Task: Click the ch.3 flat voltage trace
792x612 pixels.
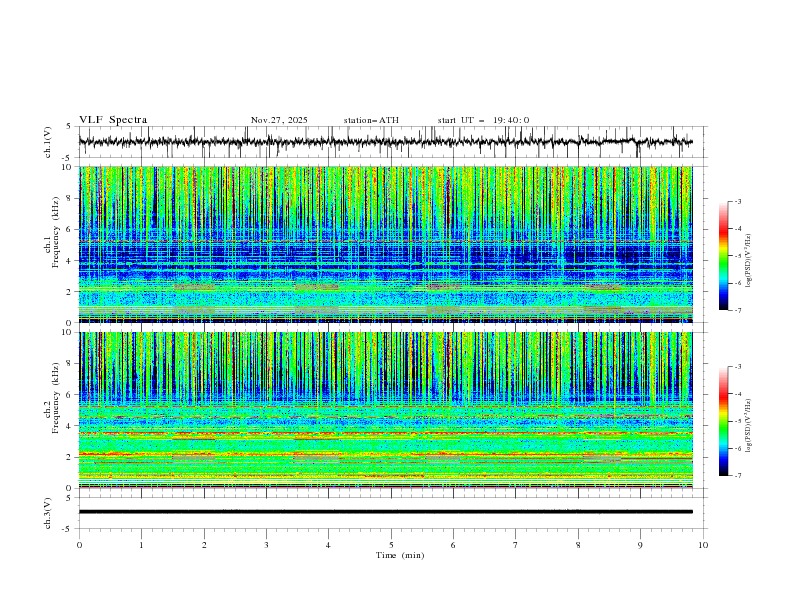Action: click(385, 512)
